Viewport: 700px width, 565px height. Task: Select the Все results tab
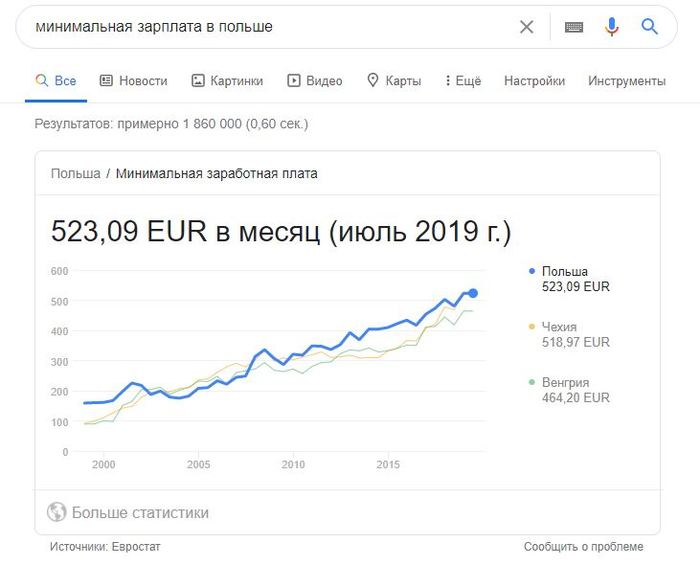coord(56,81)
